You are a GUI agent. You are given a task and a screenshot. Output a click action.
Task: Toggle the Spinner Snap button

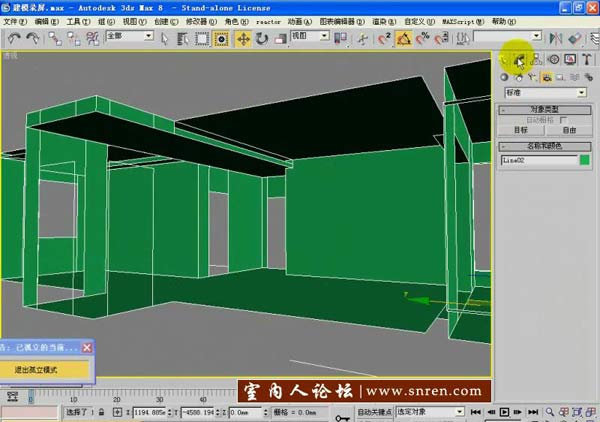(441, 39)
